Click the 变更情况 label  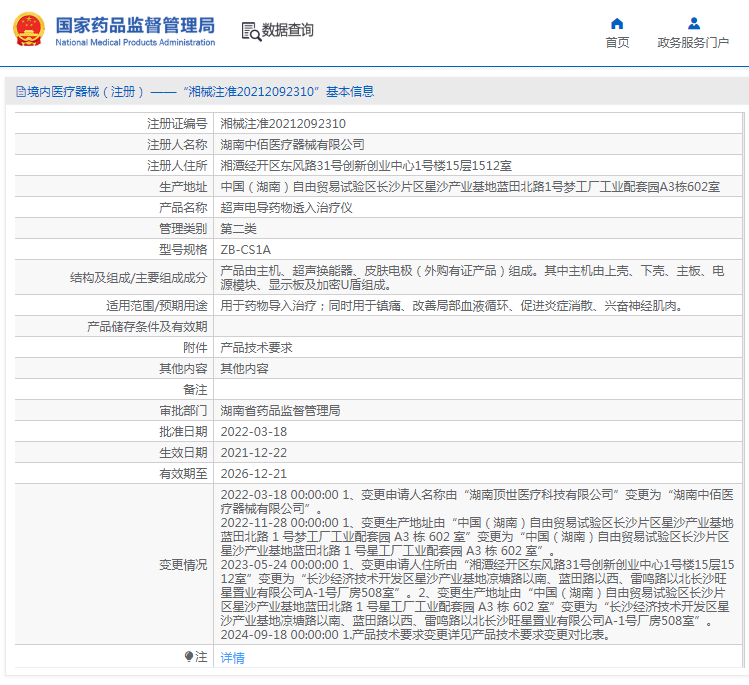point(183,565)
